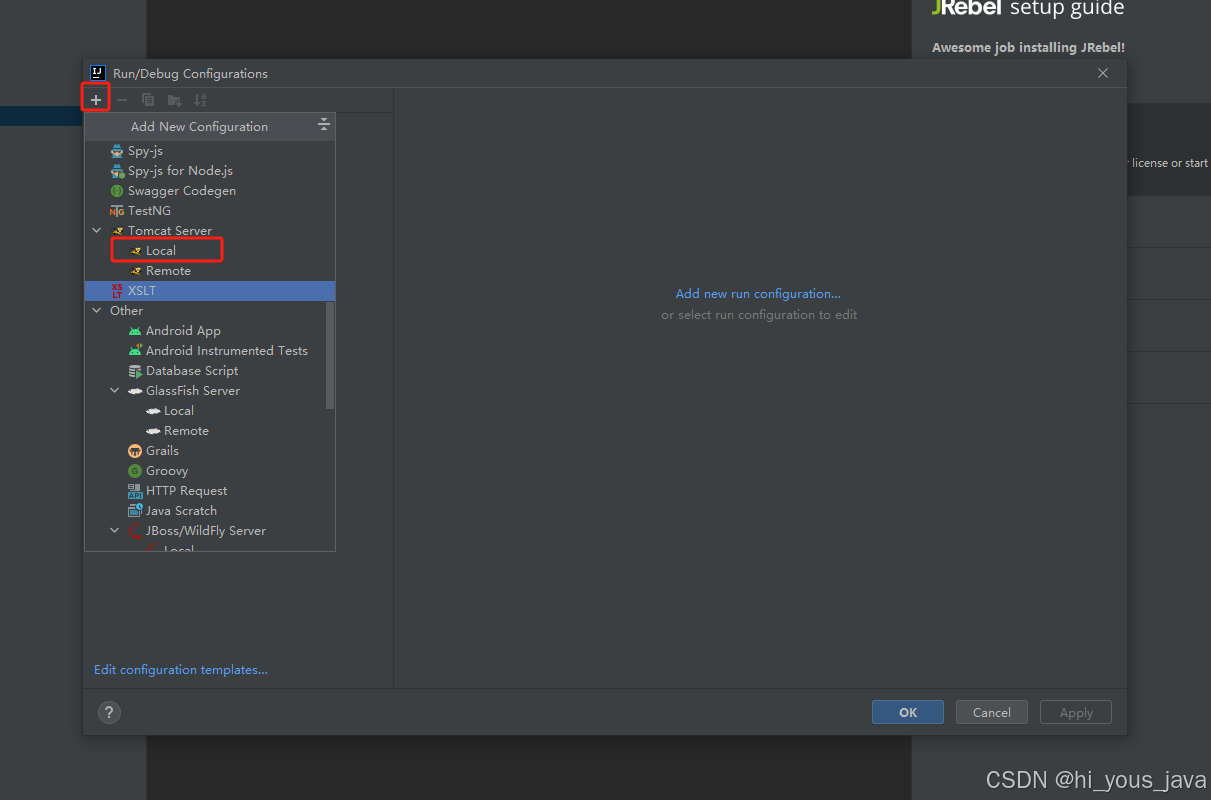Click the Spy-js for Node.js icon

[117, 171]
